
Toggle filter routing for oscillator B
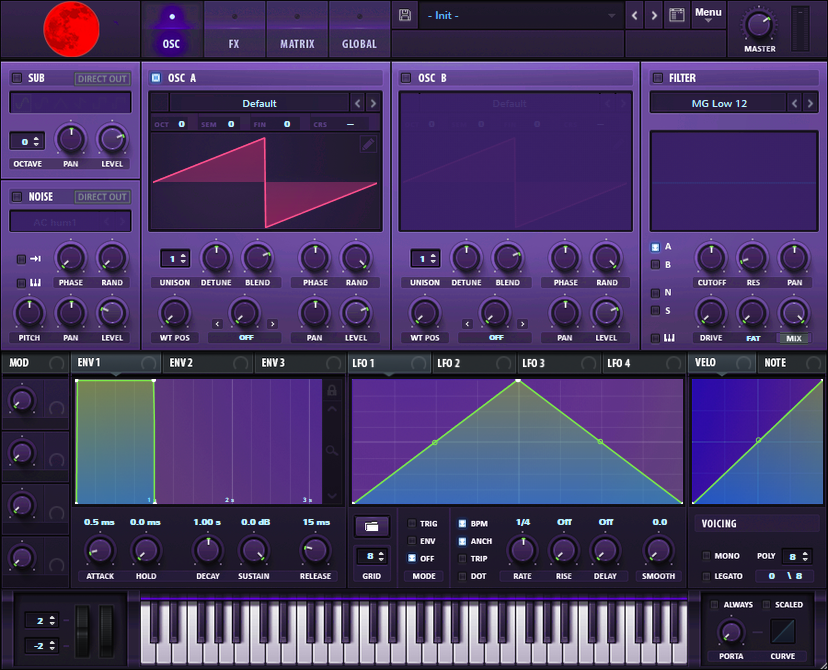tap(655, 265)
